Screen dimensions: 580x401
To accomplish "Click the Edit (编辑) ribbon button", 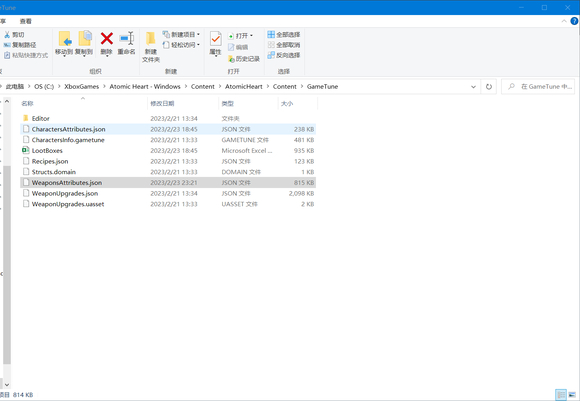I will pyautogui.click(x=238, y=47).
